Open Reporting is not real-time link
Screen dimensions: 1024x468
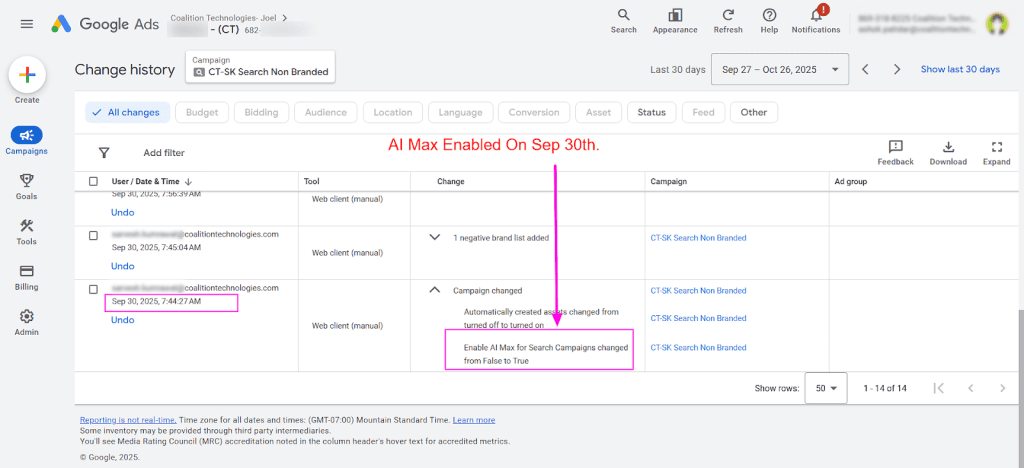click(128, 420)
